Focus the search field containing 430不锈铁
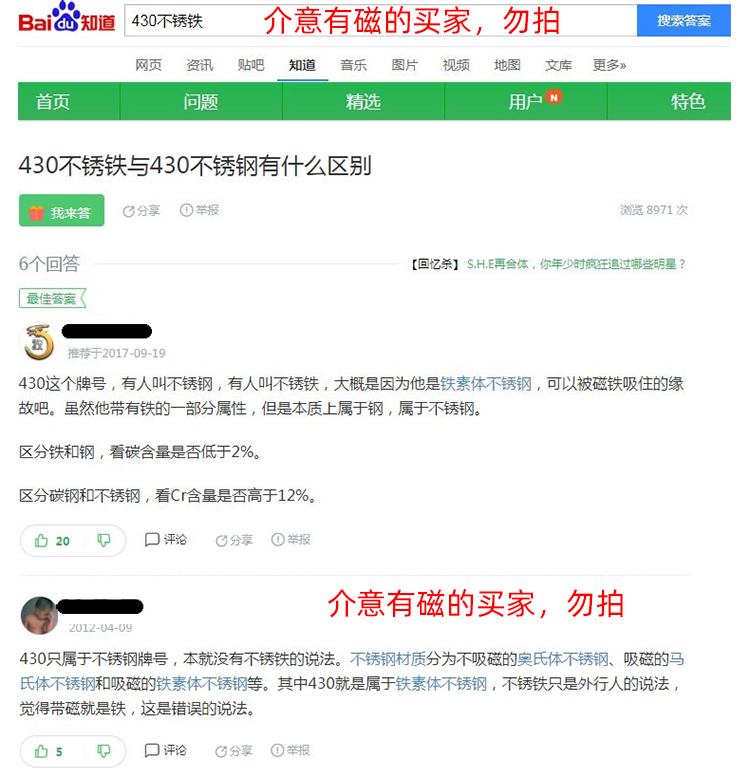750x778 pixels. [x=380, y=20]
